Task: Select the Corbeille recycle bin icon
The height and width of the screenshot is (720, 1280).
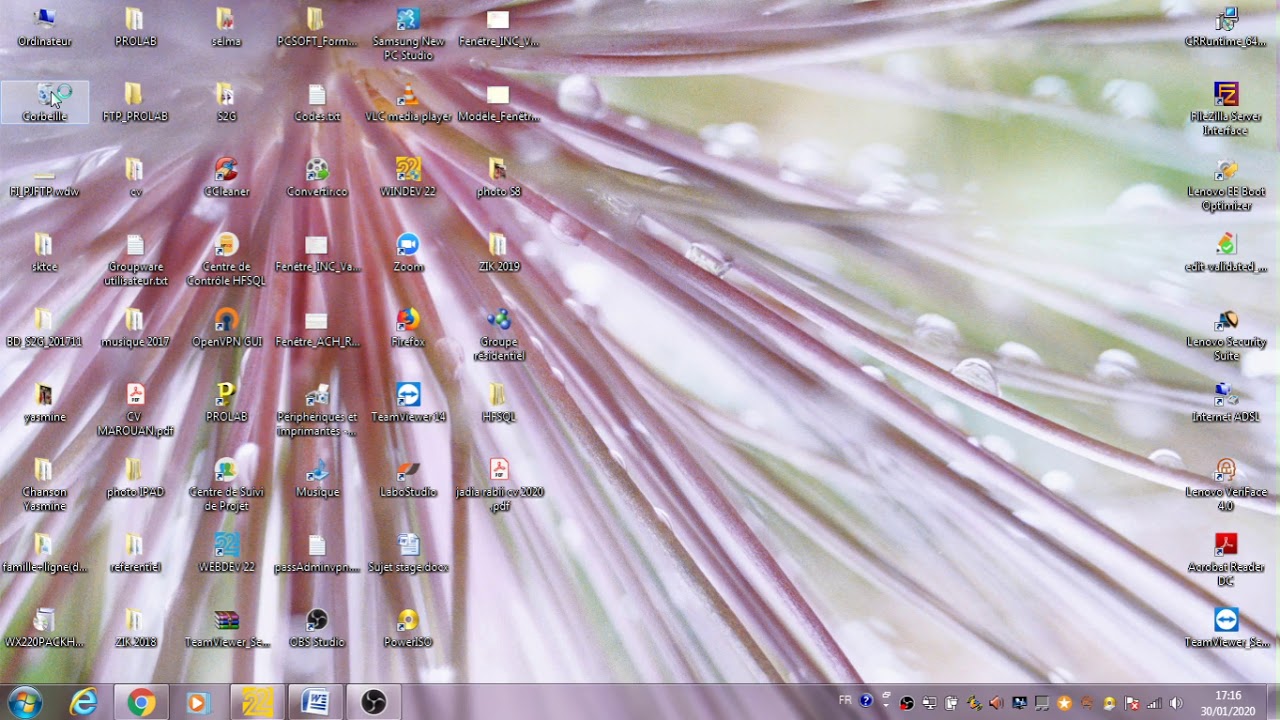Action: pyautogui.click(x=45, y=102)
